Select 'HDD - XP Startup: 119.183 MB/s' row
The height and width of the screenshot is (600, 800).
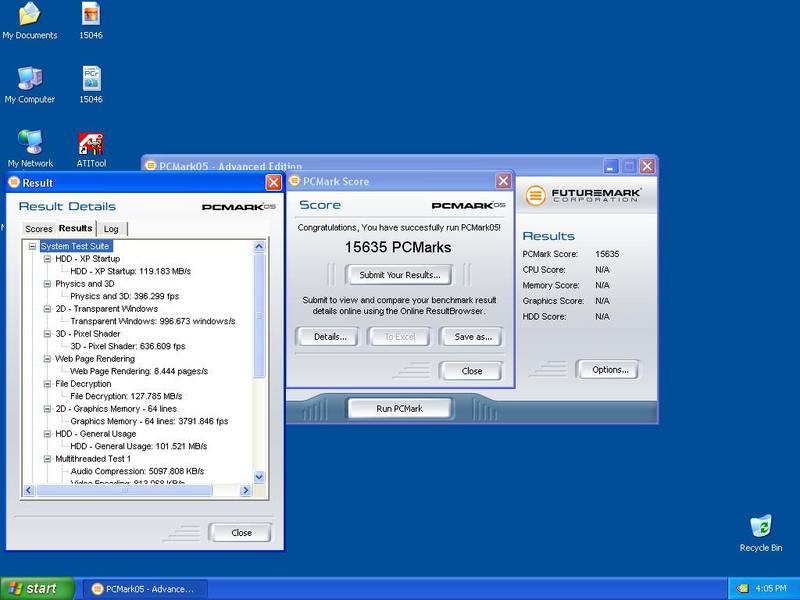(131, 271)
